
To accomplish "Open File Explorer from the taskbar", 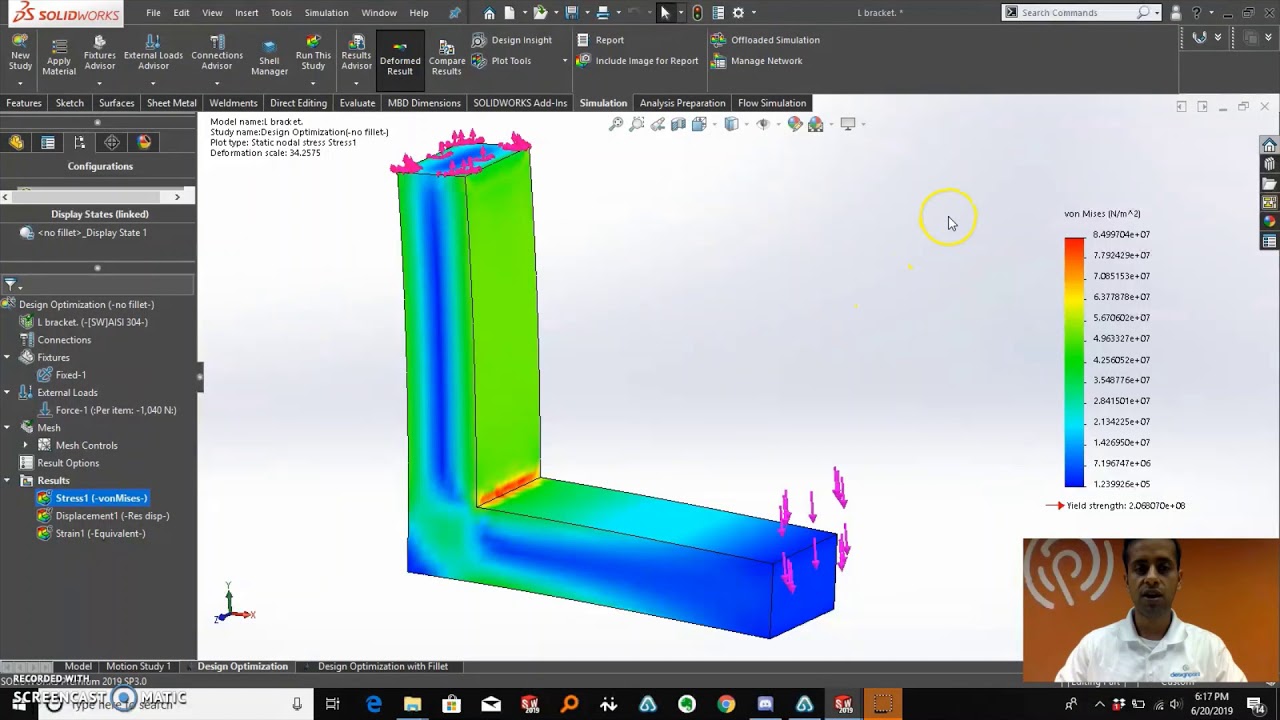I will tap(412, 704).
